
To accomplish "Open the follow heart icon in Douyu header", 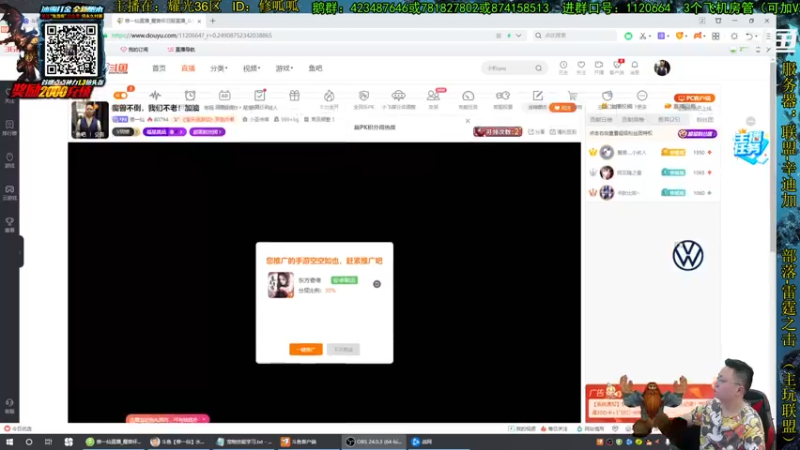I will [x=581, y=65].
